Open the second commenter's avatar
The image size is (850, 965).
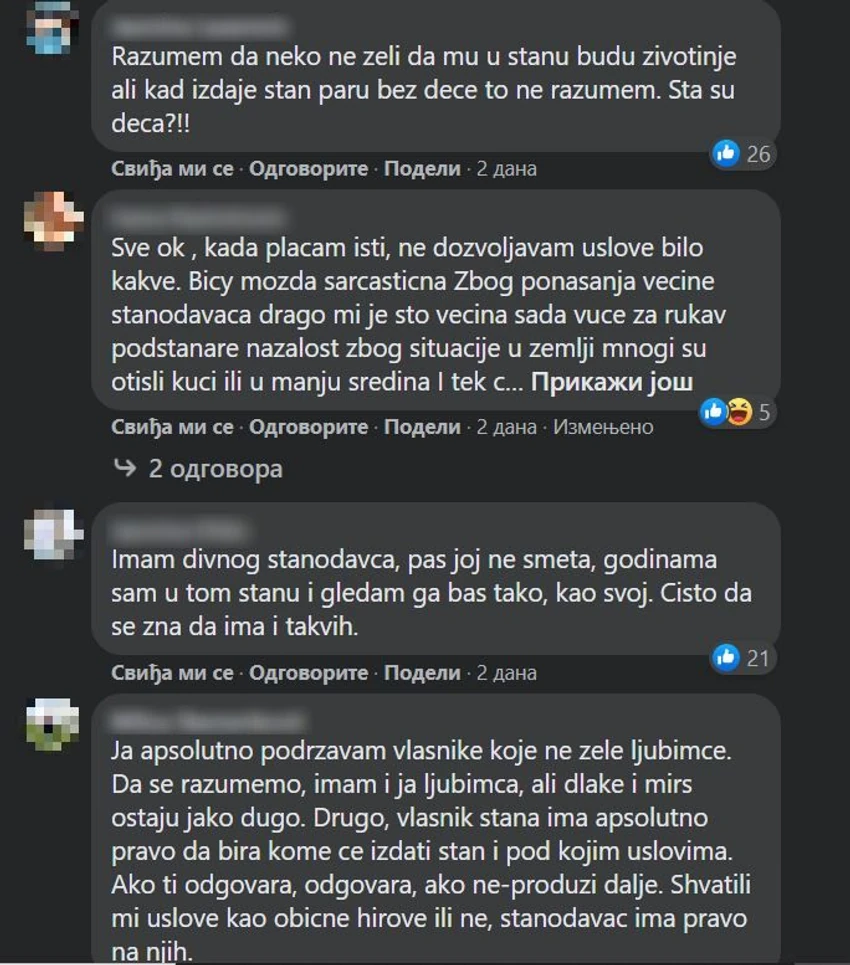(x=53, y=220)
